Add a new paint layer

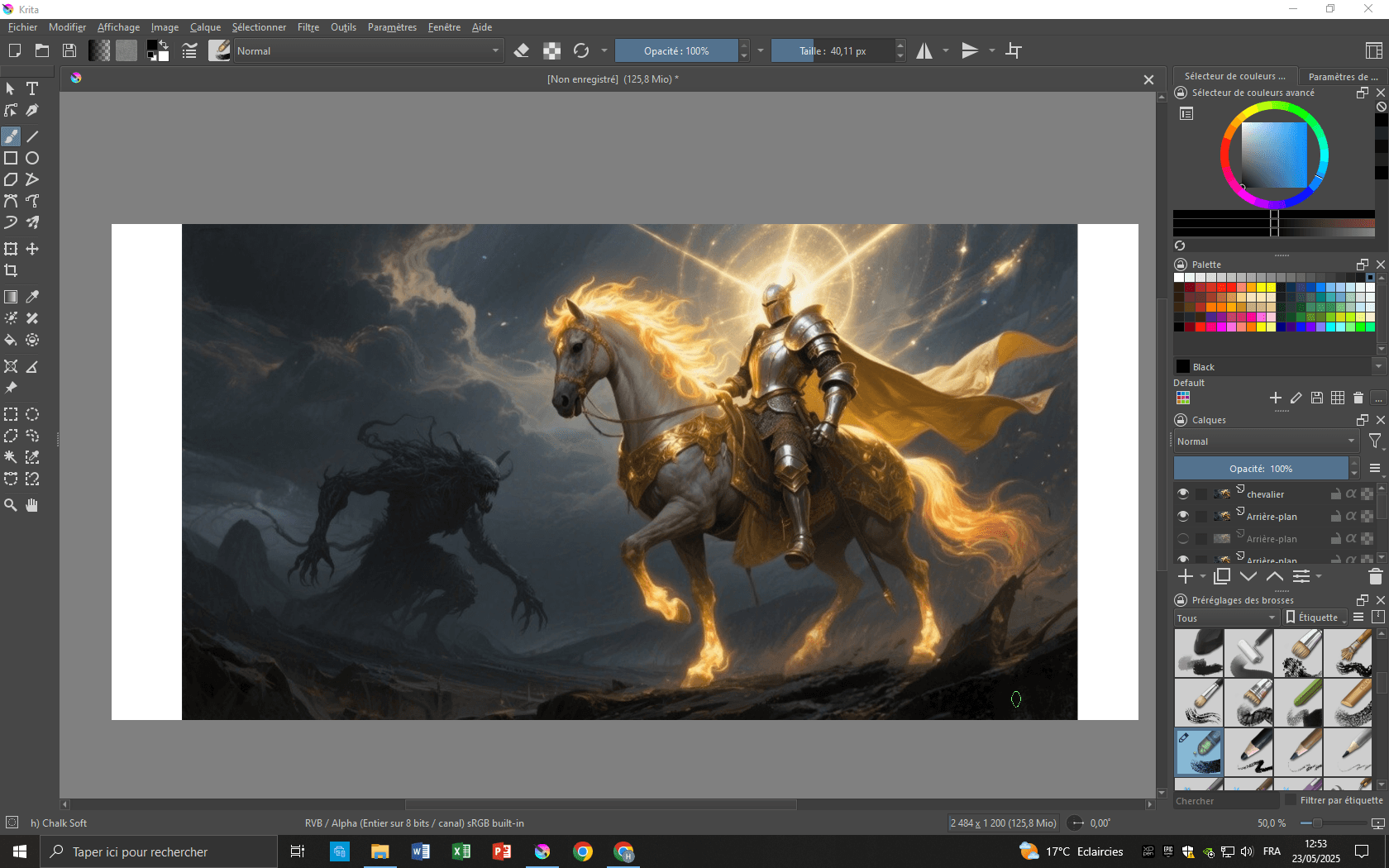pyautogui.click(x=1186, y=576)
